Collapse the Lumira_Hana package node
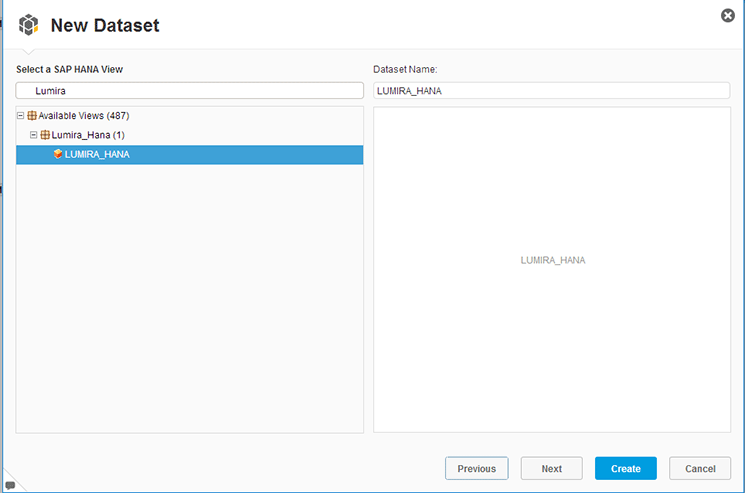Viewport: 745px width, 493px height. 34,135
